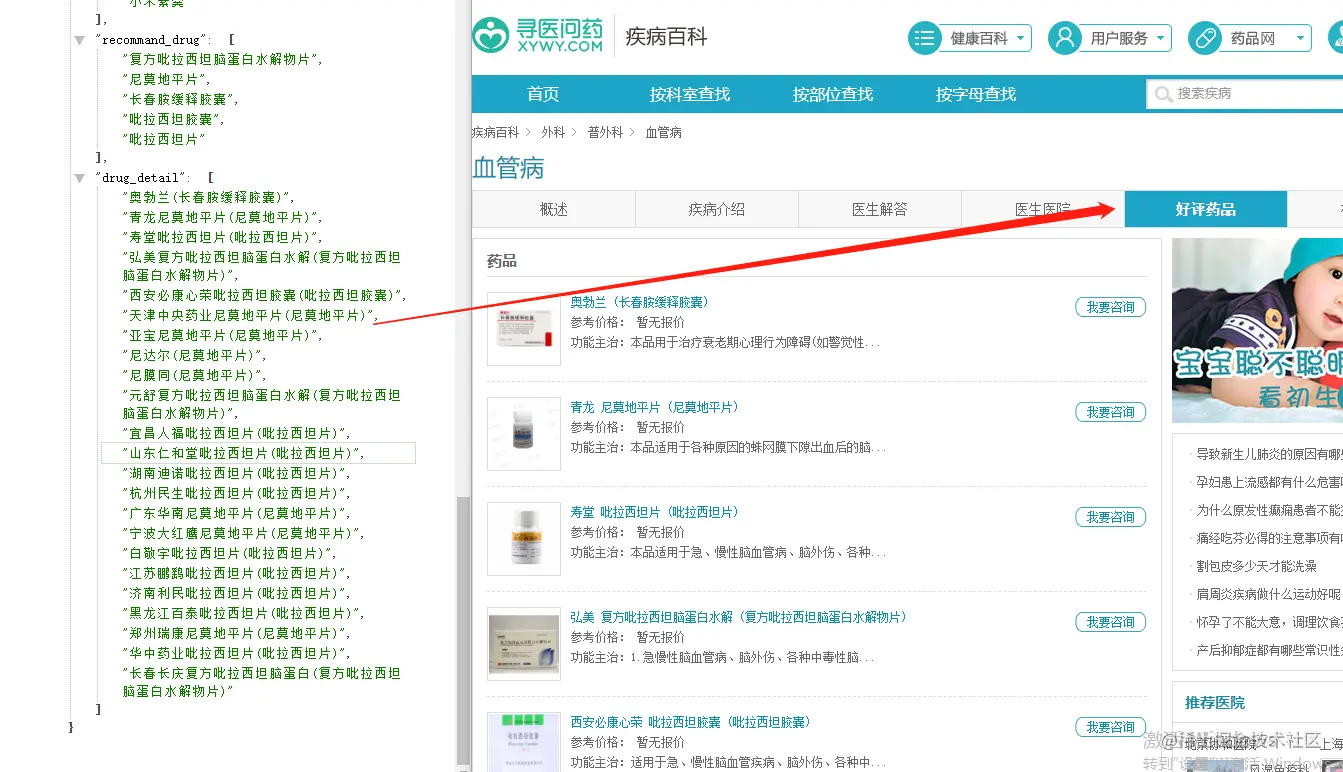Select JSON row 杭州民生吡拉西坦片

(236, 493)
